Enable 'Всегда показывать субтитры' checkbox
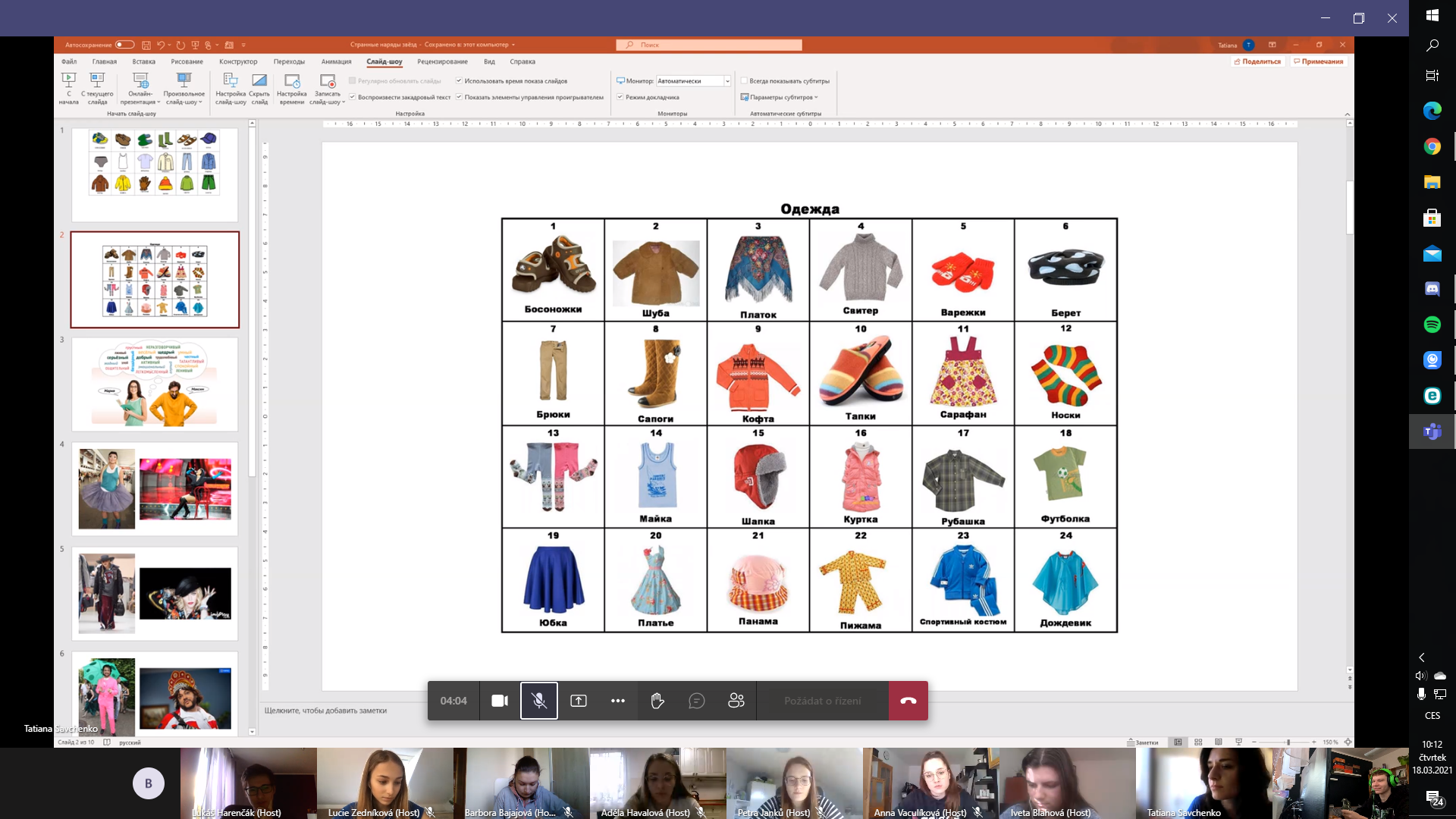 (x=745, y=80)
